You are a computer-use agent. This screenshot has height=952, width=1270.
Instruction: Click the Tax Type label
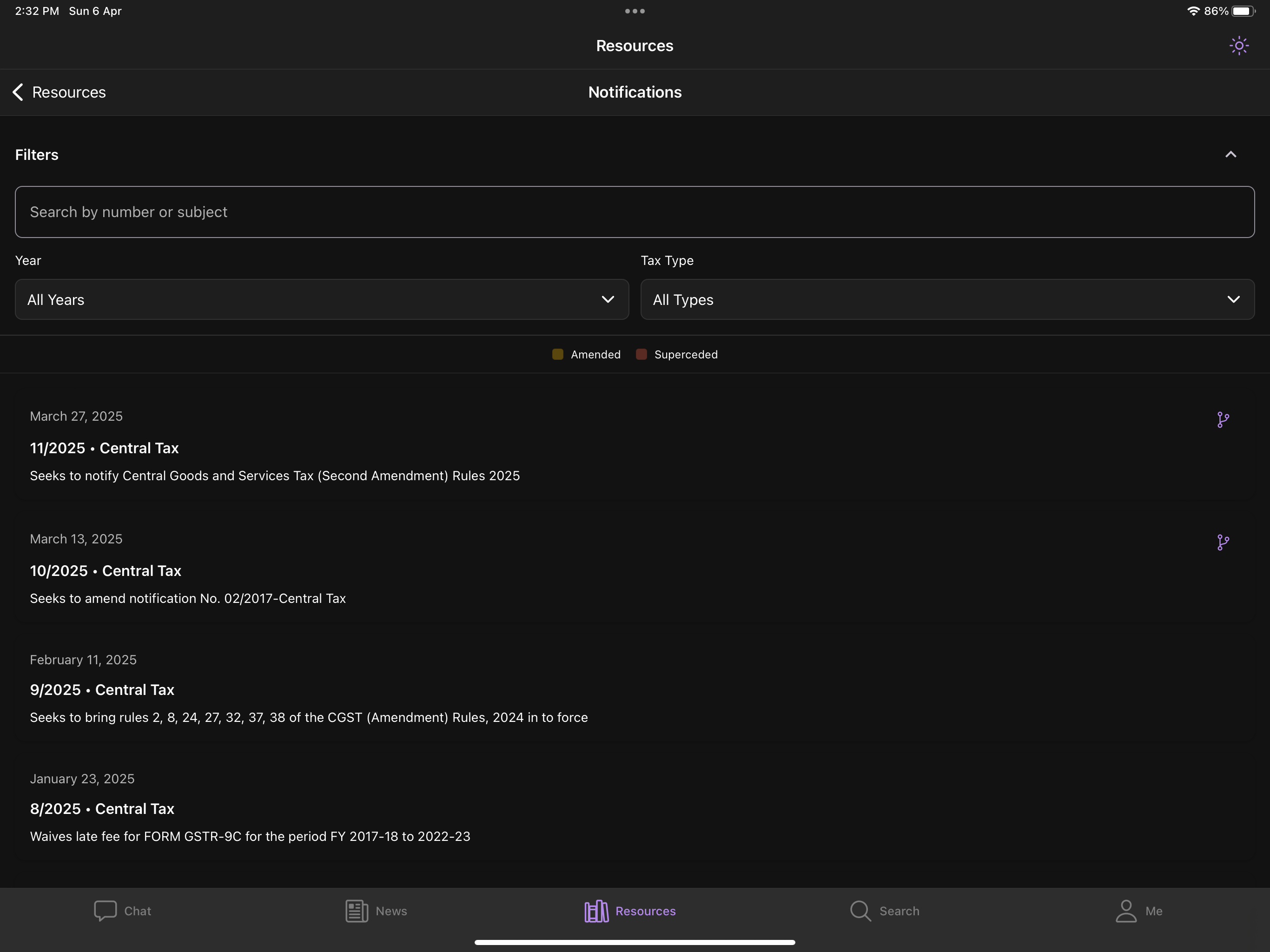(x=667, y=260)
